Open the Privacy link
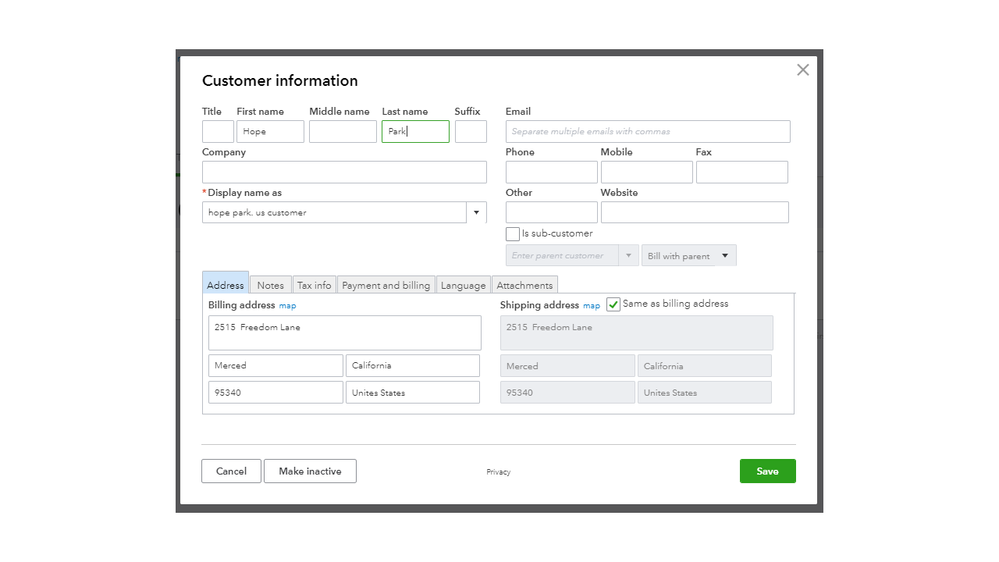999x562 pixels. 498,472
